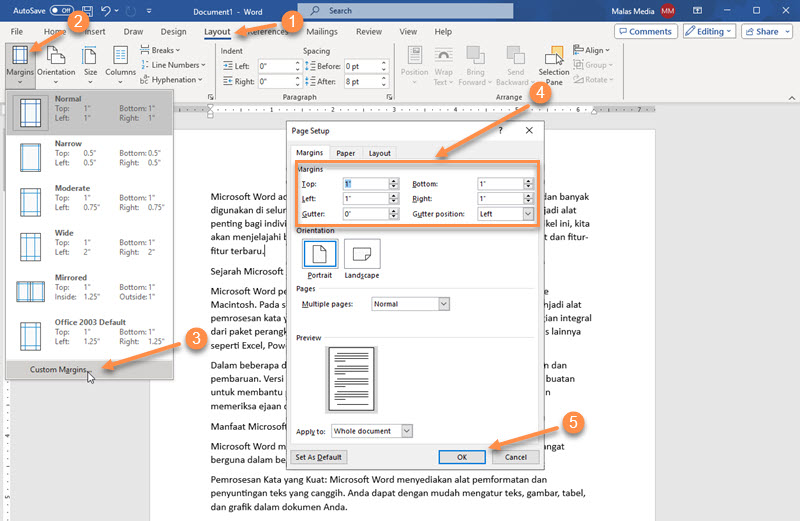This screenshot has height=521, width=800.
Task: Open Ribbon Display Options icon
Action: tap(697, 11)
